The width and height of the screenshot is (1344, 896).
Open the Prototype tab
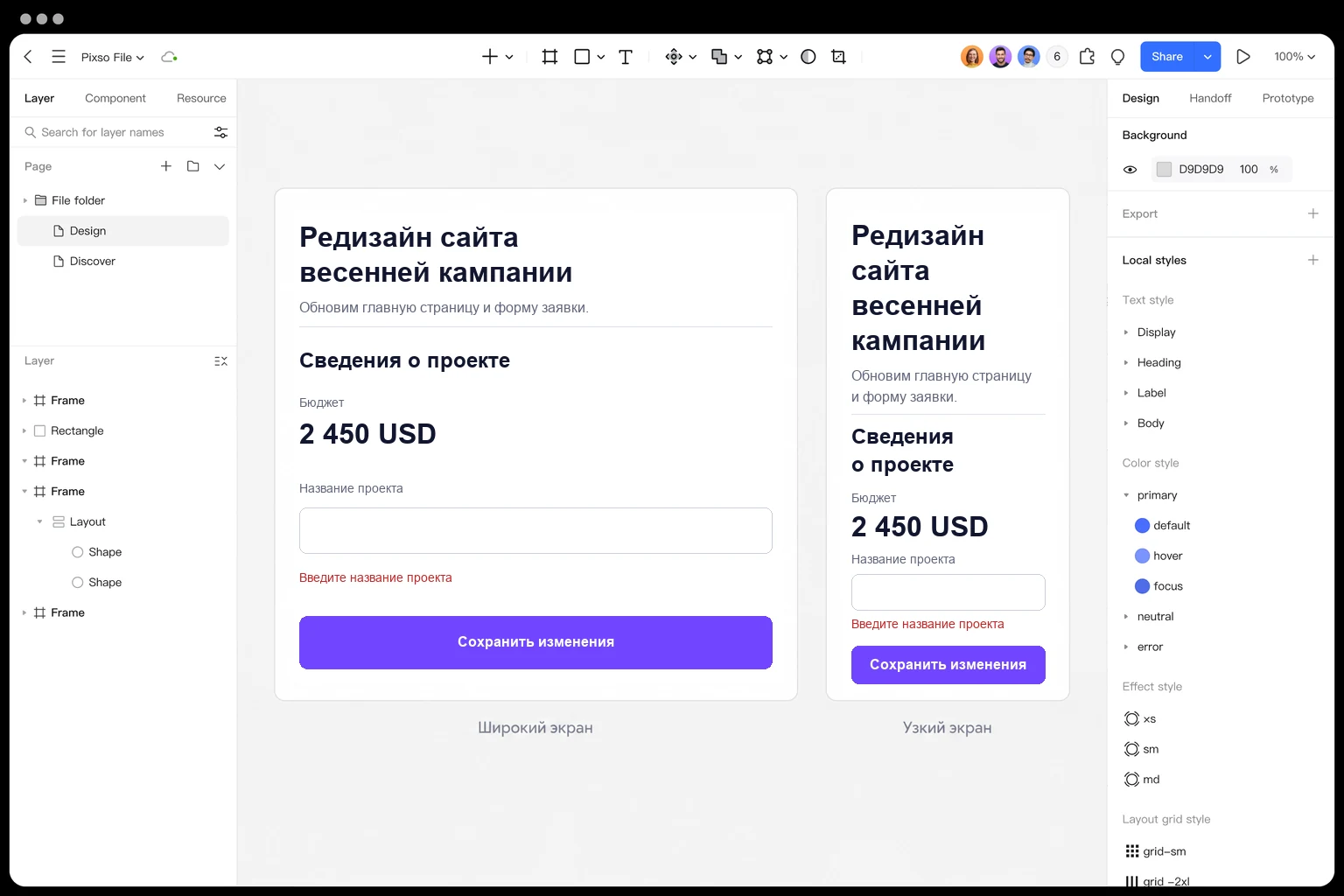1288,98
